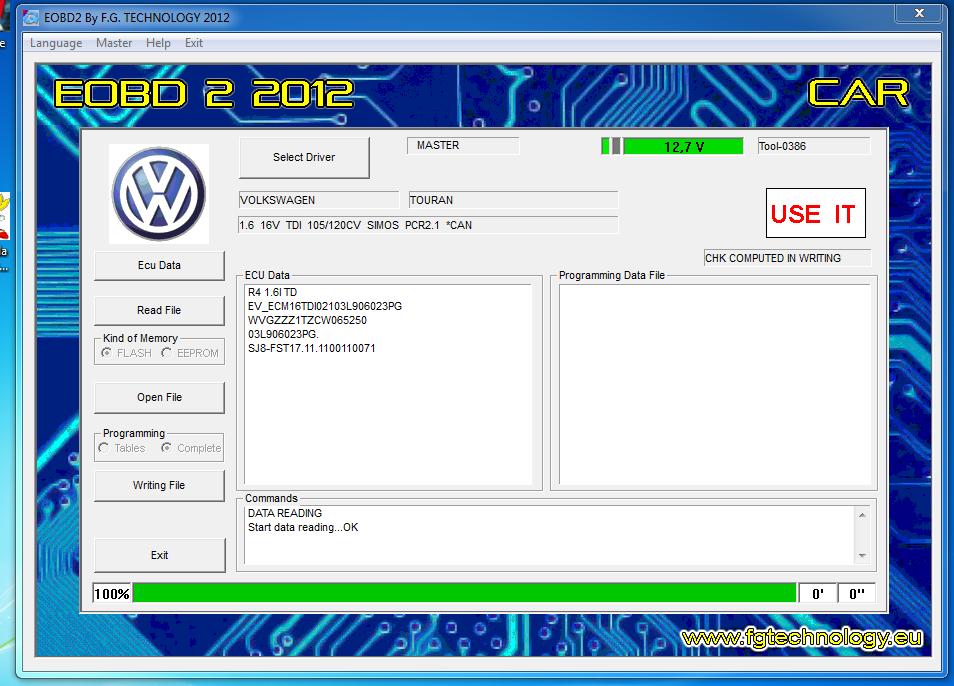
Task: Click Exit in the menu bar
Action: [x=194, y=43]
